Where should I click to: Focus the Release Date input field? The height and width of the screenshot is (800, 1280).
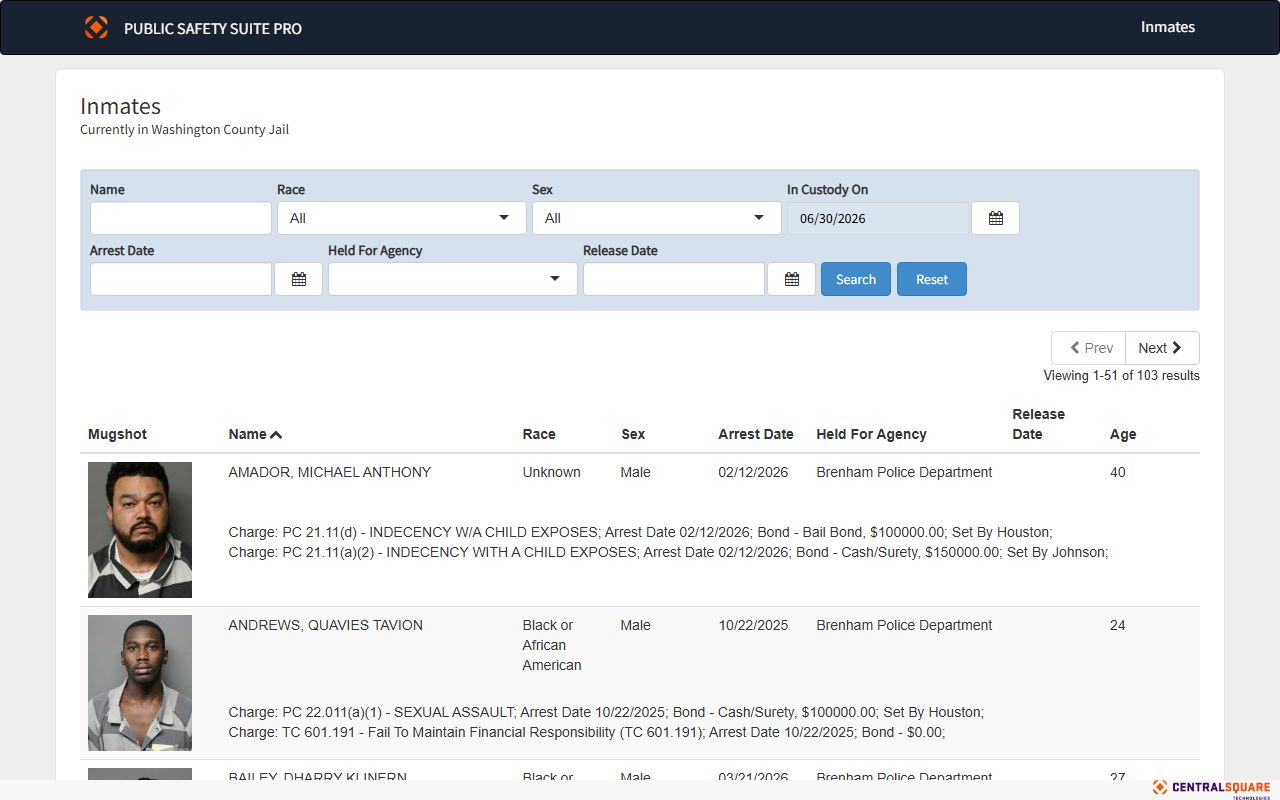tap(674, 279)
